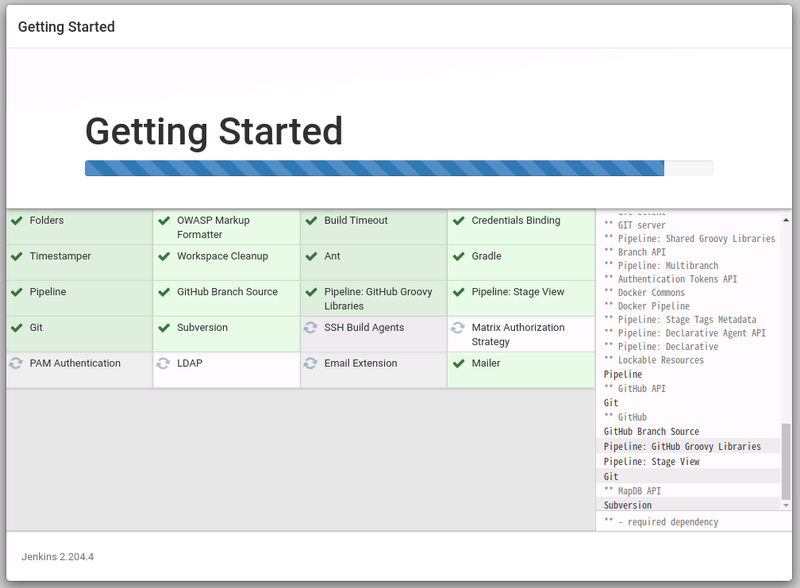Click the checkmark icon next to Ant
The width and height of the screenshot is (800, 588).
pyautogui.click(x=311, y=256)
